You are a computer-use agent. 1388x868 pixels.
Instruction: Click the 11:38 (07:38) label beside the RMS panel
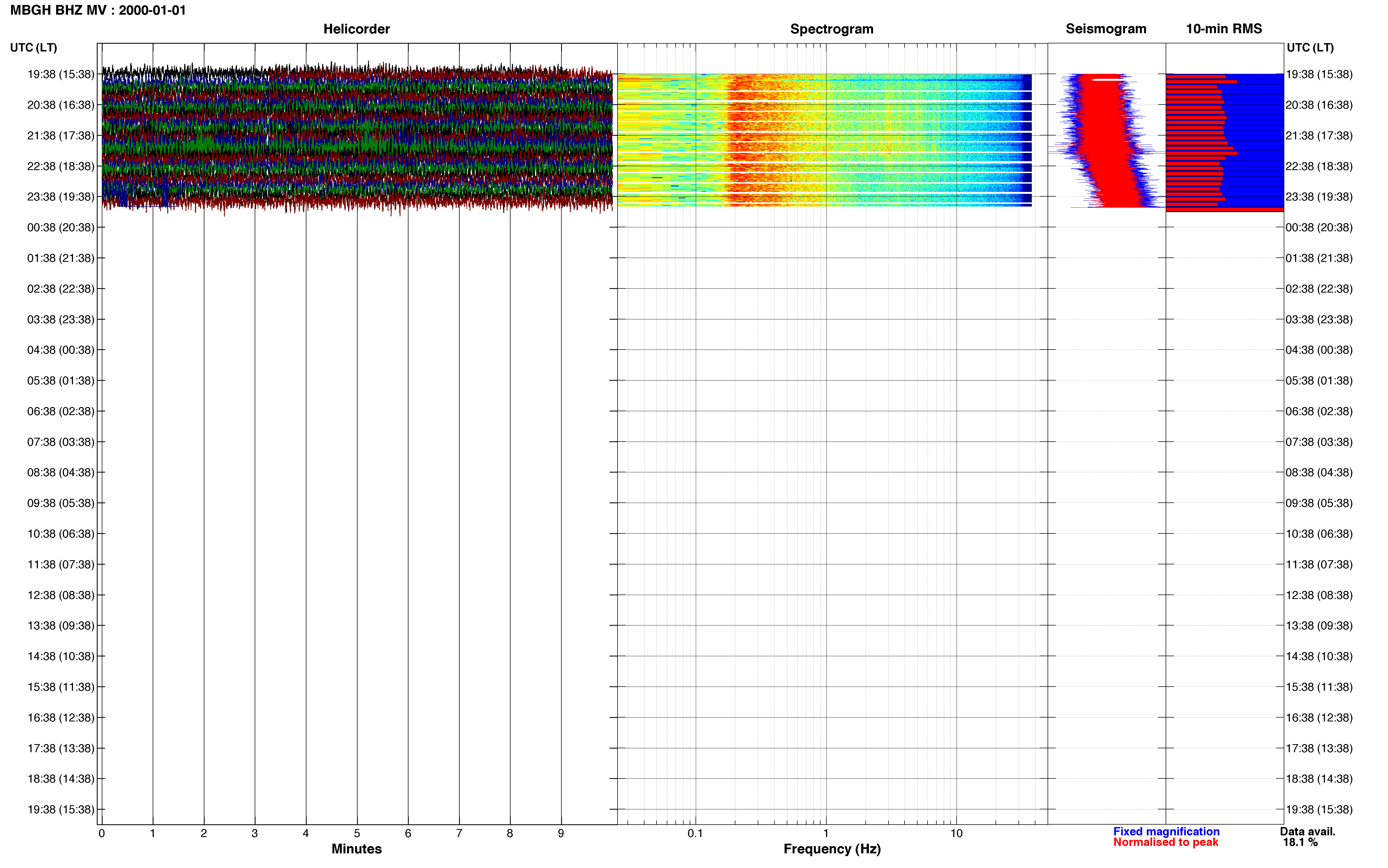1319,564
